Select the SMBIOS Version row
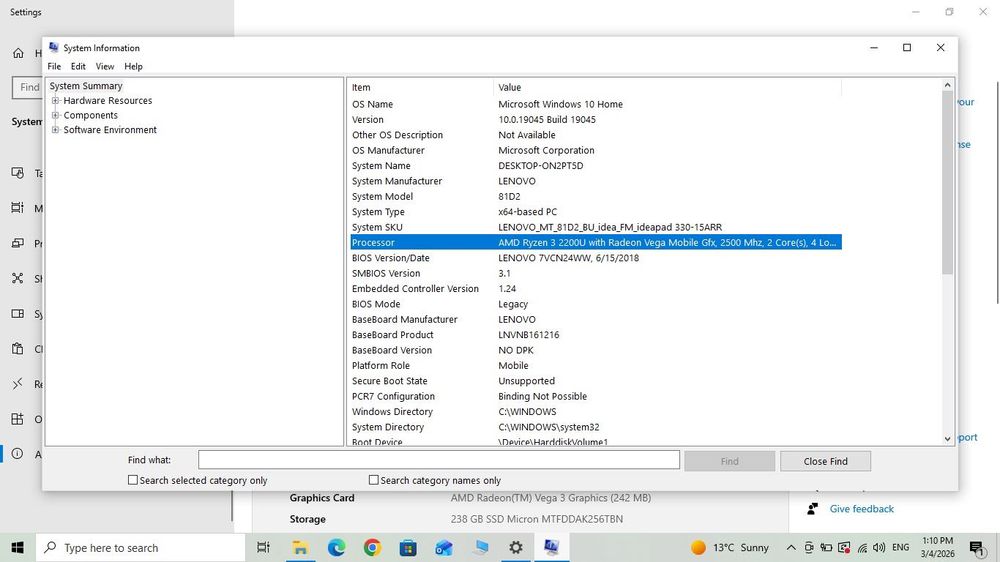Image resolution: width=1000 pixels, height=562 pixels. [596, 273]
